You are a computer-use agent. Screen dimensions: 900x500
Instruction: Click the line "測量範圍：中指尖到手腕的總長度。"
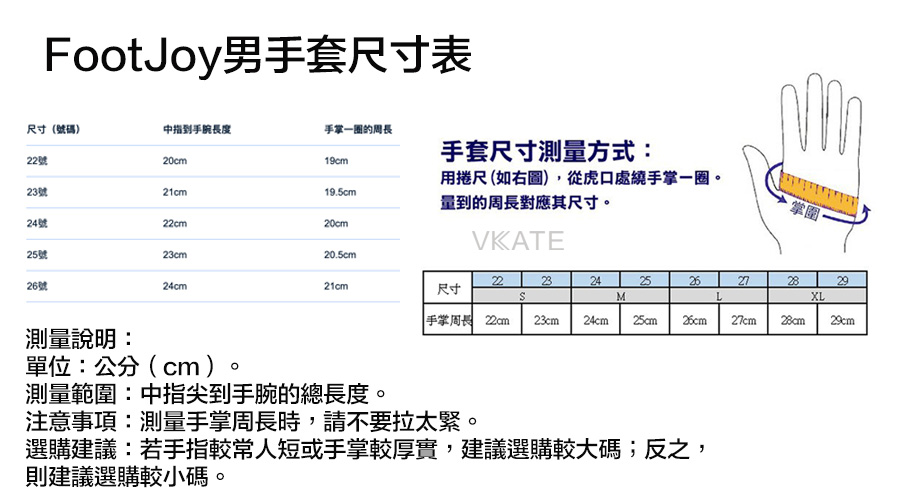207,394
